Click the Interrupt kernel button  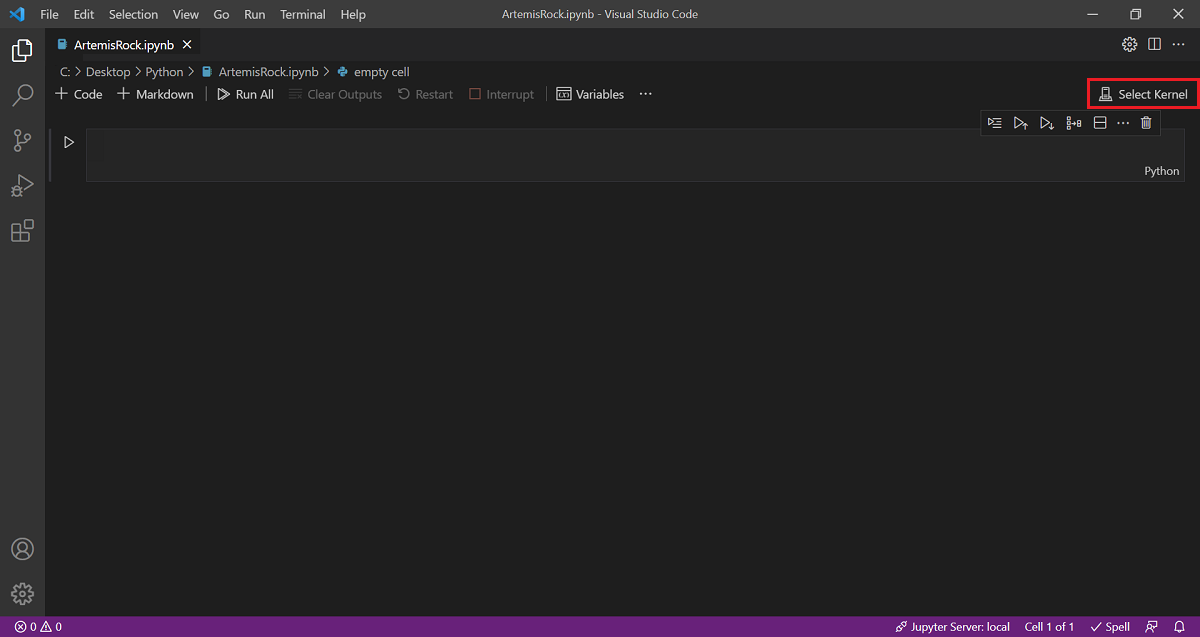click(x=502, y=94)
